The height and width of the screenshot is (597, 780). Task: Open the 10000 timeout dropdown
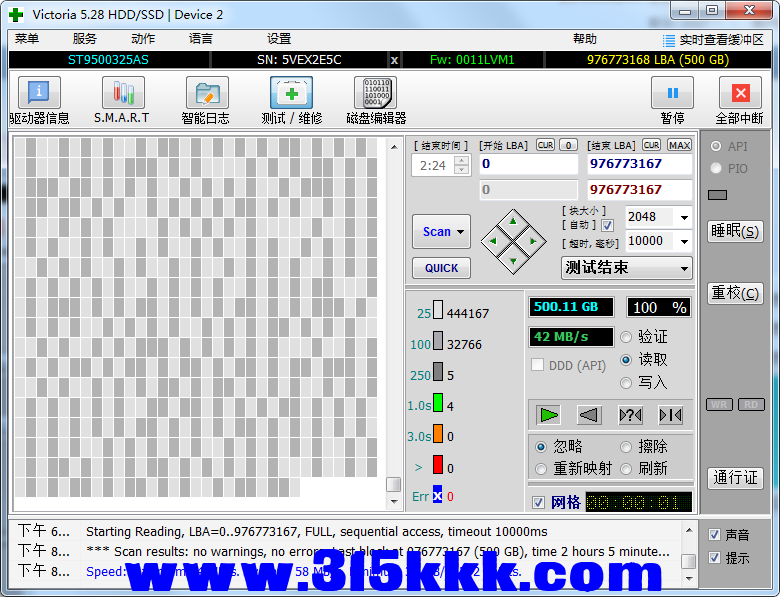(684, 241)
